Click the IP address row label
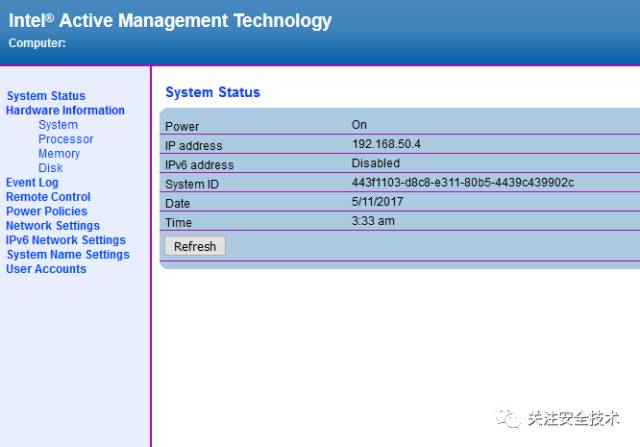This screenshot has width=640, height=447. 193,146
